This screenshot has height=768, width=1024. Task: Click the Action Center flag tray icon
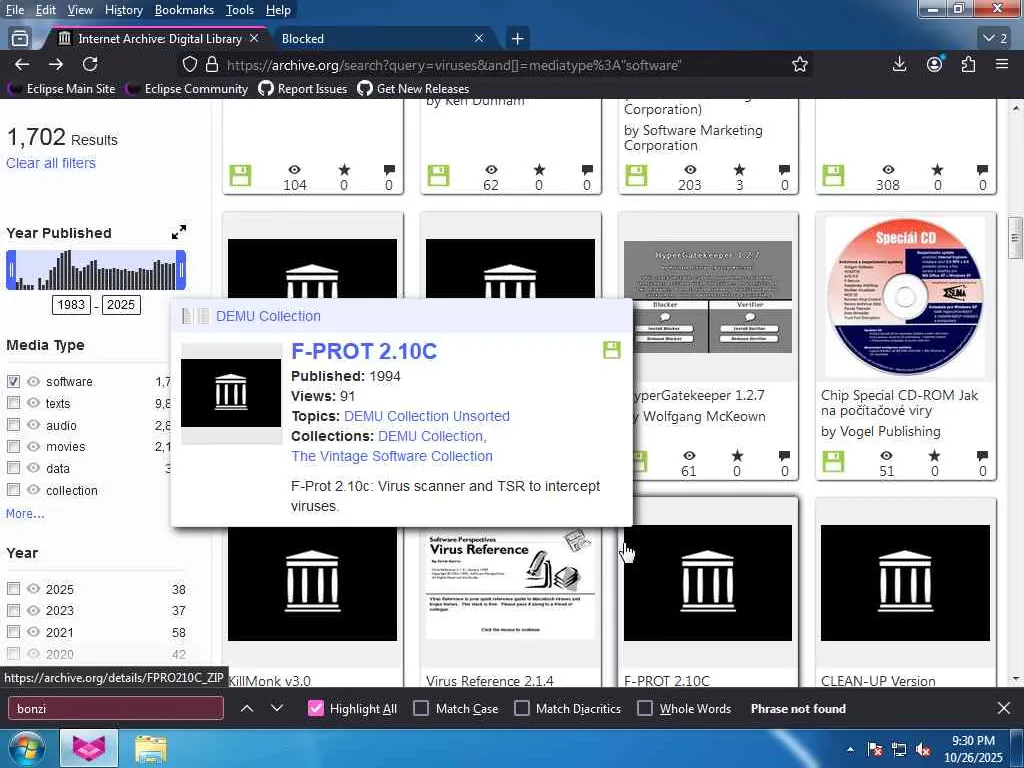tap(874, 749)
